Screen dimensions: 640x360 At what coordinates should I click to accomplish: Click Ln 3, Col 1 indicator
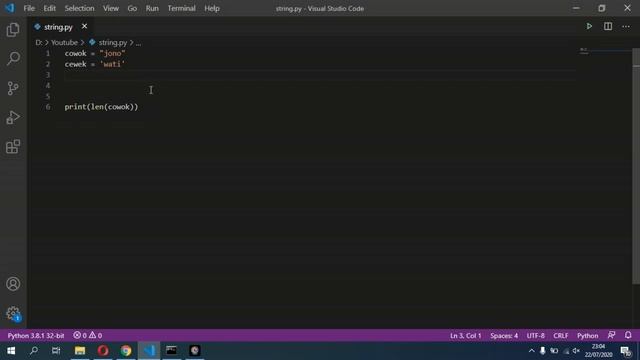pos(466,336)
